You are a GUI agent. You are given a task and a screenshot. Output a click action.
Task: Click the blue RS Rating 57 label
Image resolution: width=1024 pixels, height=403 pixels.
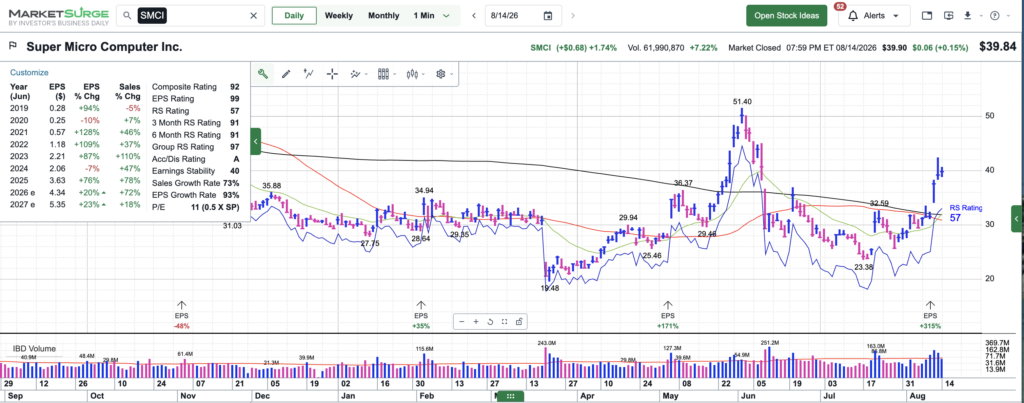pos(965,212)
